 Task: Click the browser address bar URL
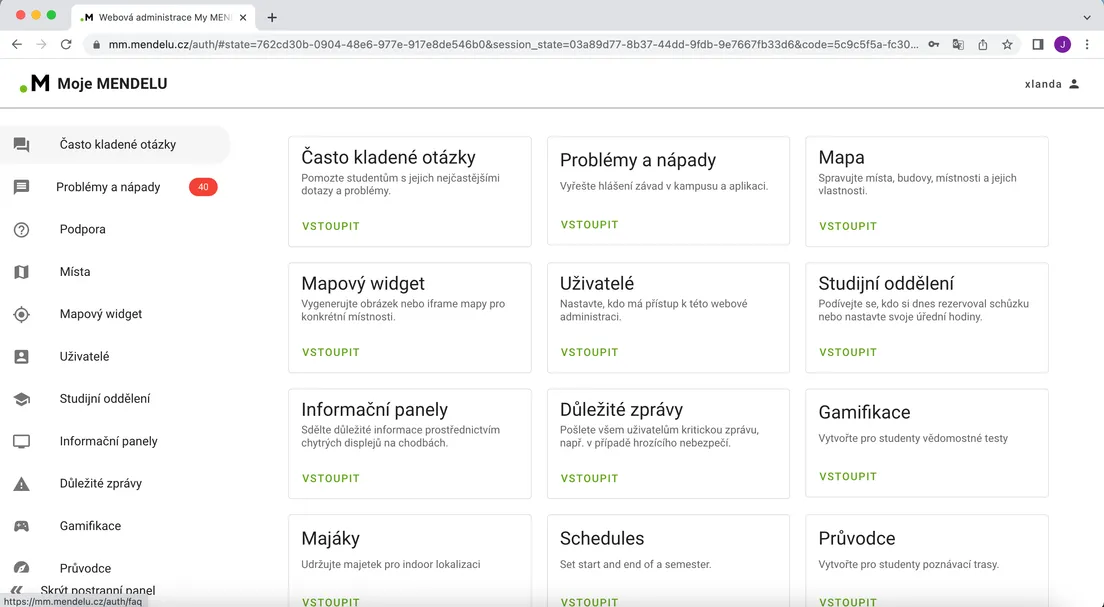[x=513, y=44]
